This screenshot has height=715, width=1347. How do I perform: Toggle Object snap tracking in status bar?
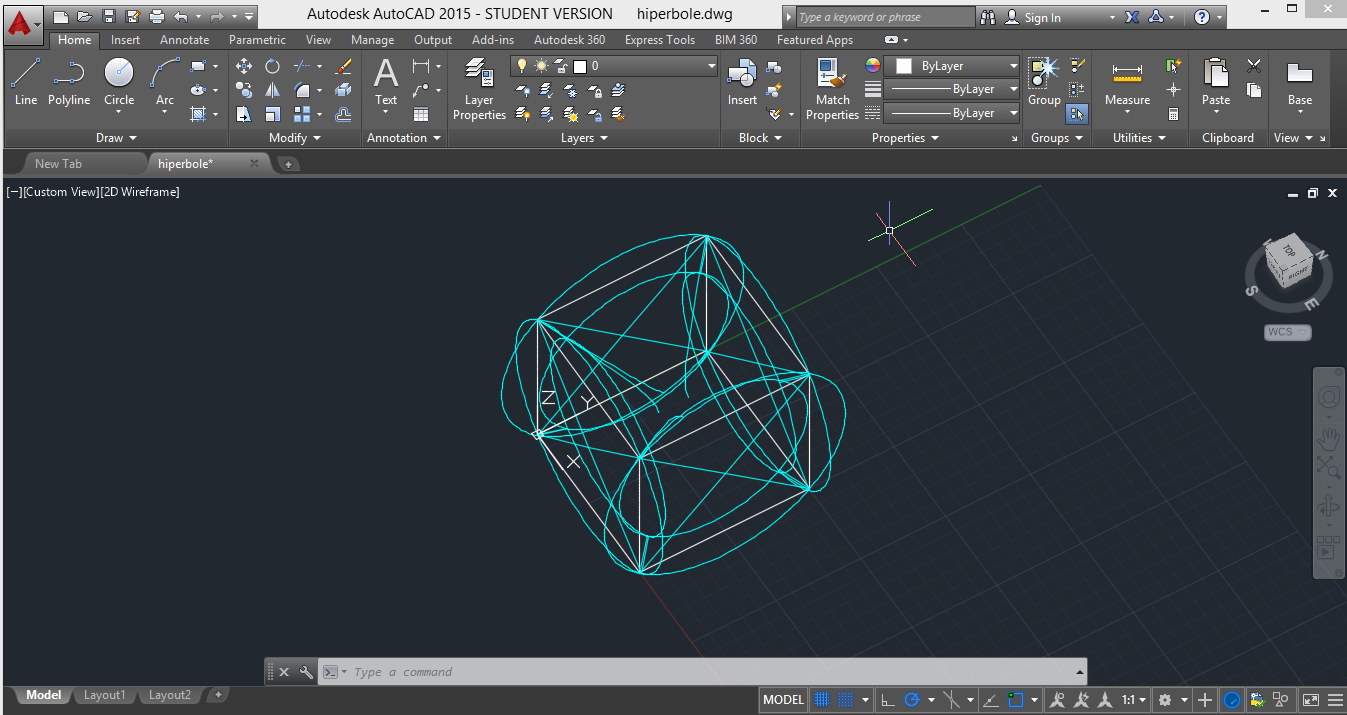coord(990,700)
